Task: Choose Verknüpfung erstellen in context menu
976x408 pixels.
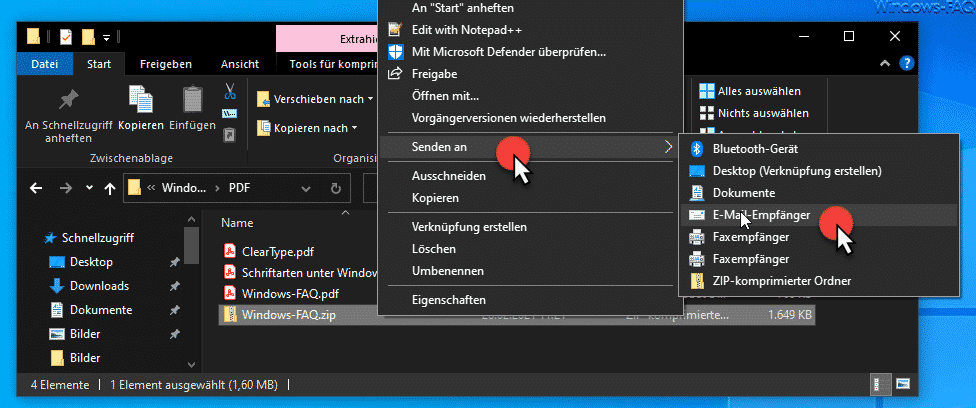Action: (x=528, y=227)
